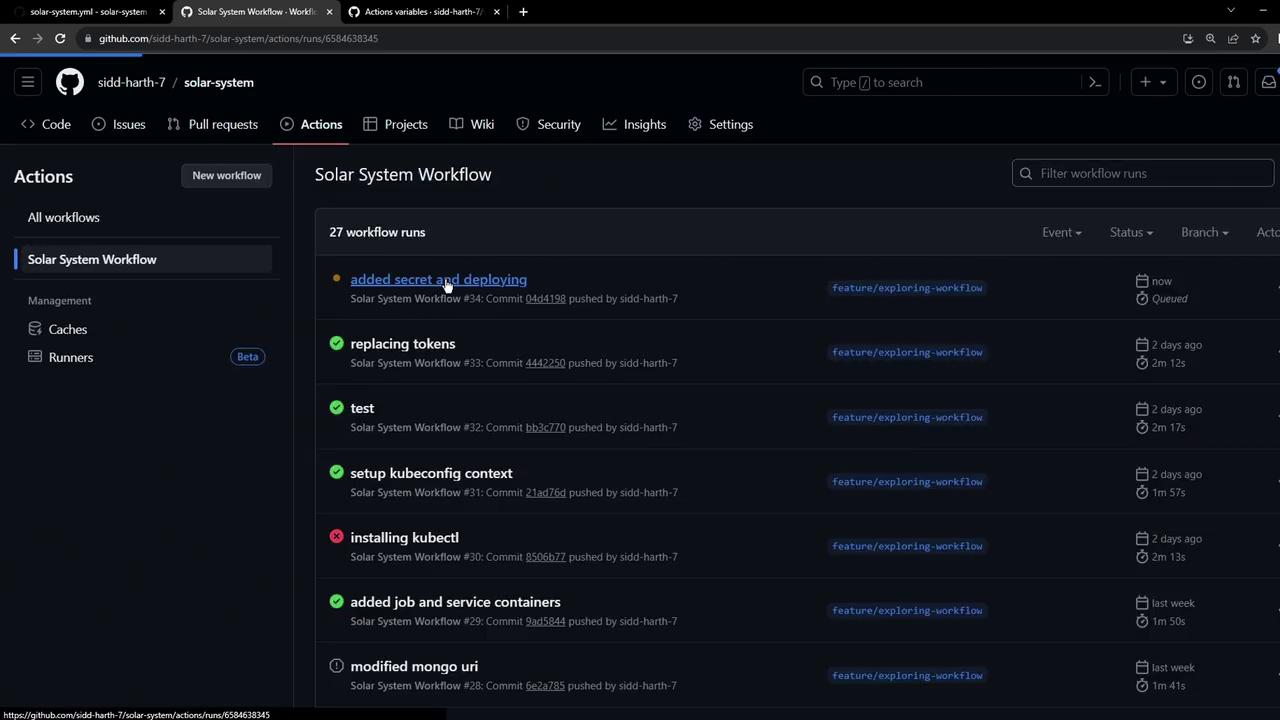Select the Actions repository tab
The width and height of the screenshot is (1280, 720).
(311, 124)
